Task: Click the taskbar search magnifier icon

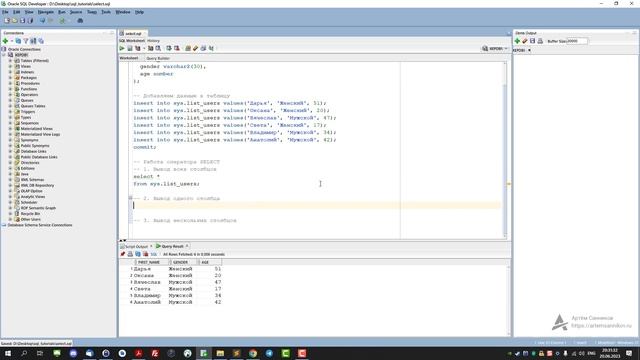Action: [24, 353]
